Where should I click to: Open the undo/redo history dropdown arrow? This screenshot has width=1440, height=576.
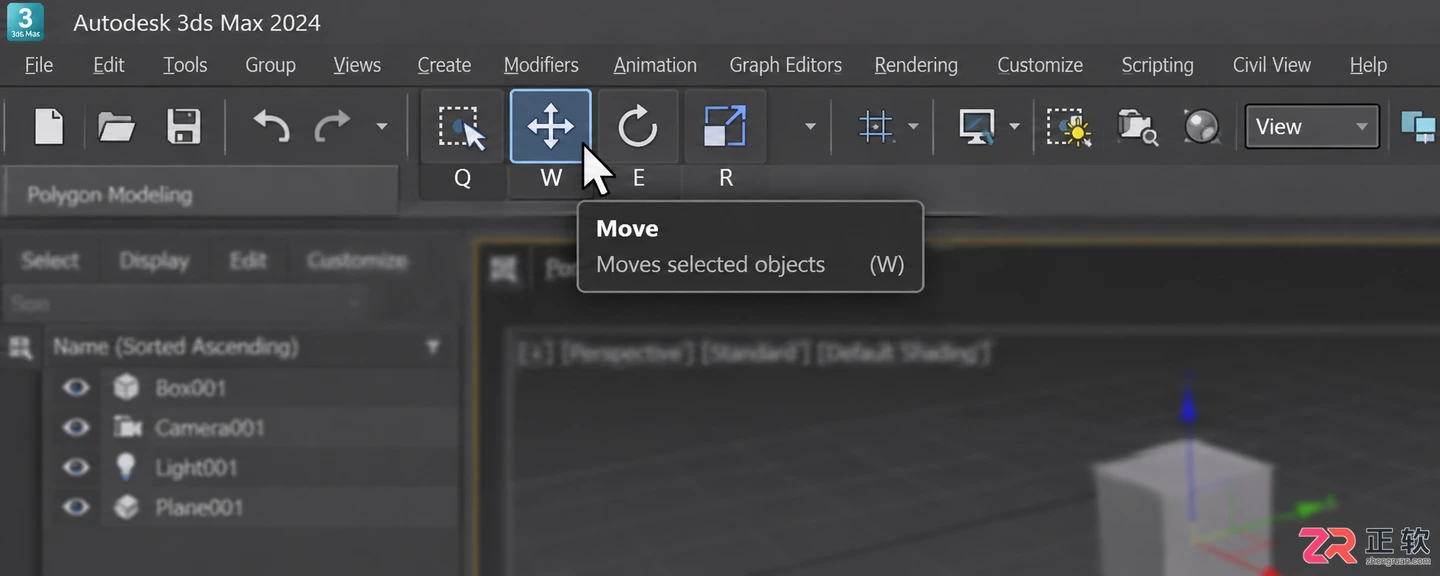point(381,127)
